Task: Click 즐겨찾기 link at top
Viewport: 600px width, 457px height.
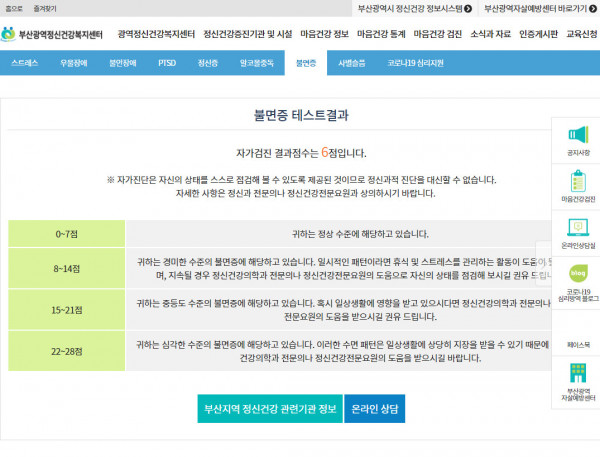Action: click(44, 8)
